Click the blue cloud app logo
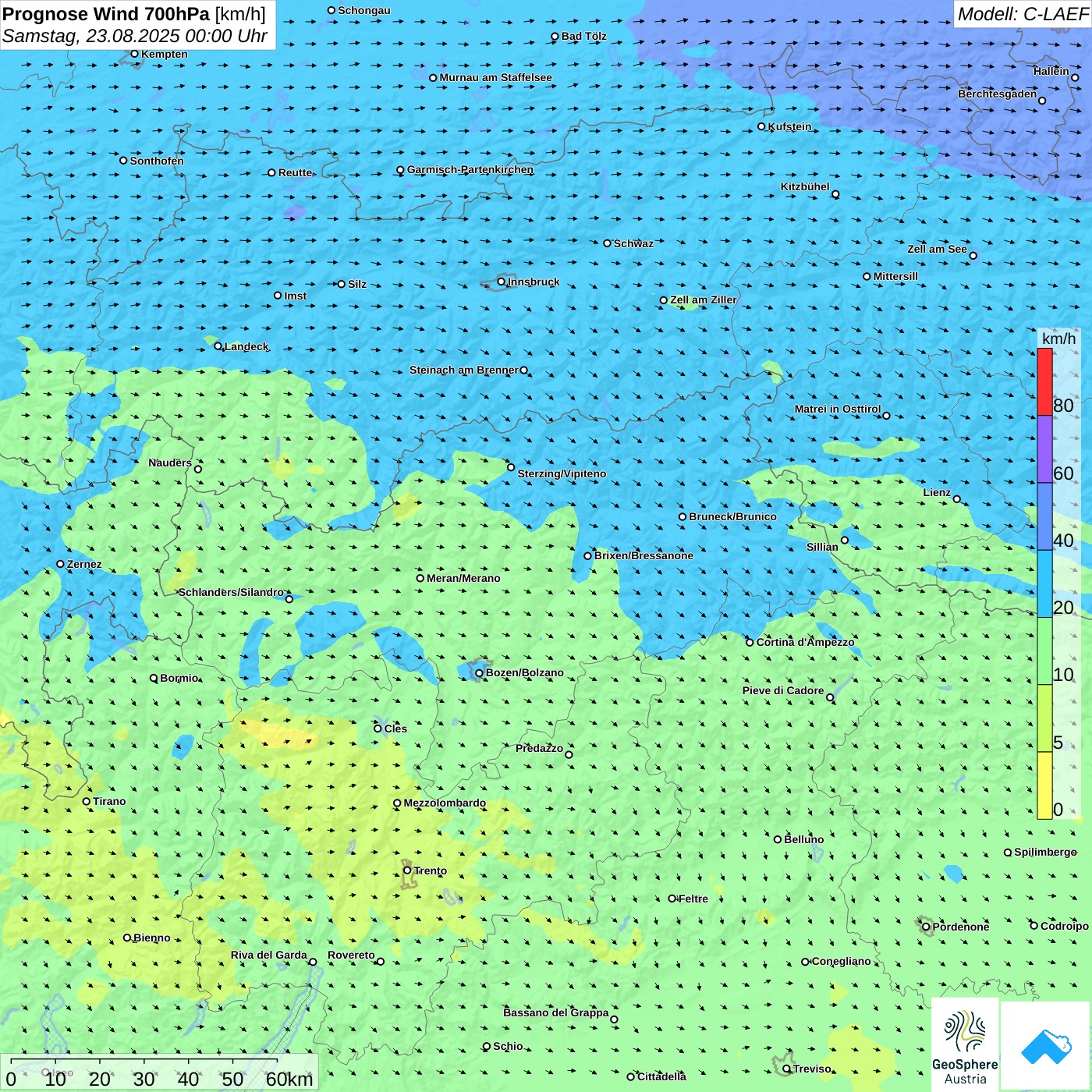The height and width of the screenshot is (1092, 1092). click(x=1046, y=1046)
